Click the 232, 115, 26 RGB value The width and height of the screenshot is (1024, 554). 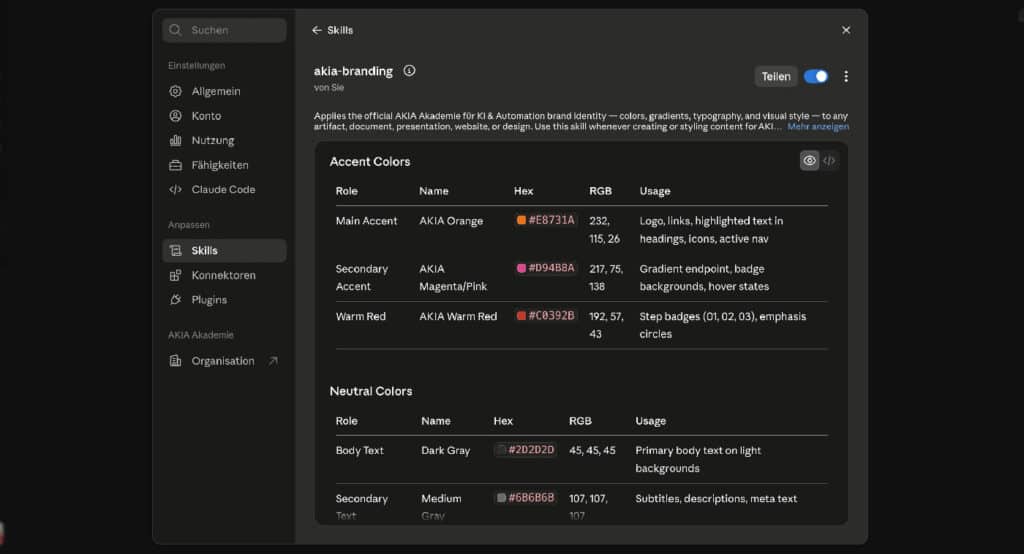click(604, 230)
